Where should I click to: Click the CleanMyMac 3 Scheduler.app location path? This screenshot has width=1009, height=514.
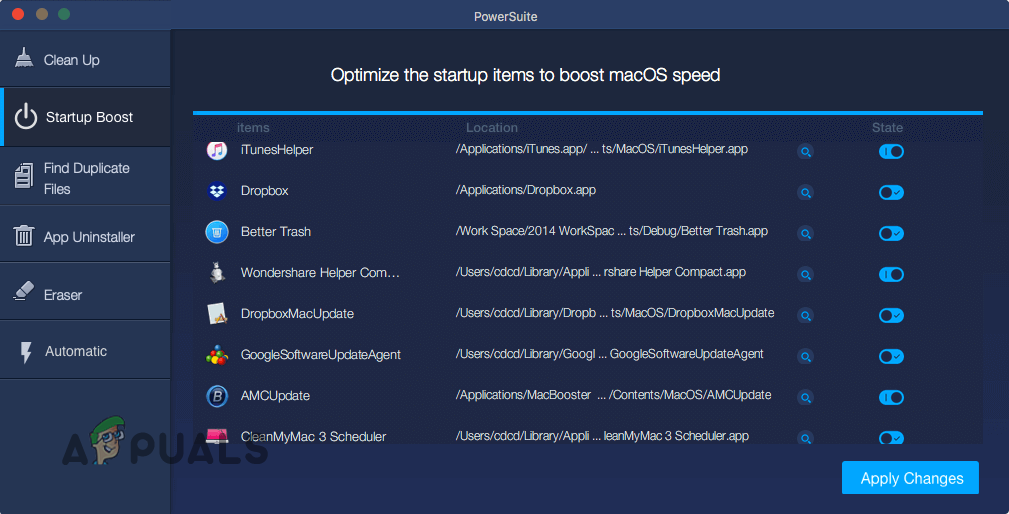(x=602, y=436)
